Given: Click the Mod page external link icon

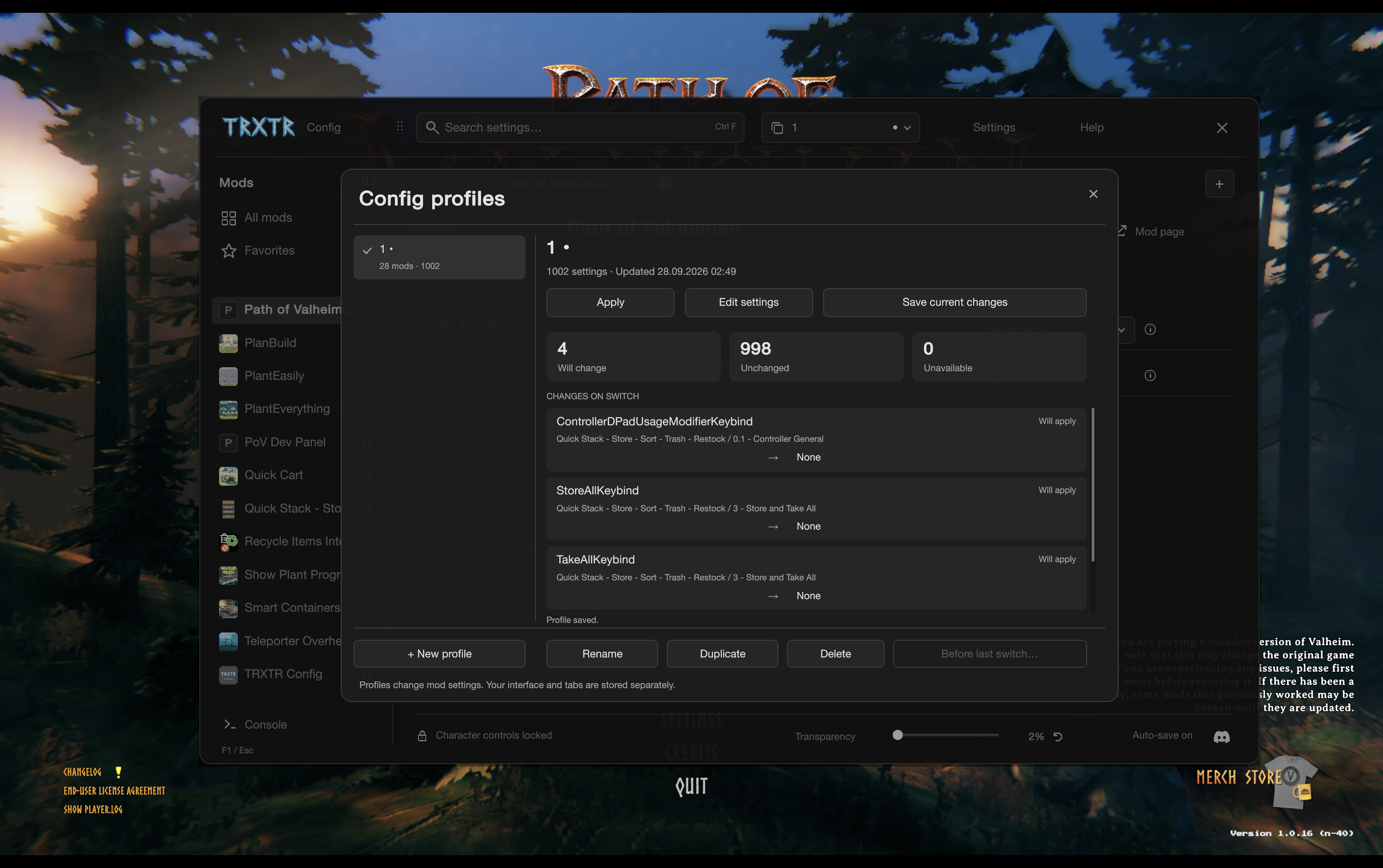Looking at the screenshot, I should (1122, 231).
